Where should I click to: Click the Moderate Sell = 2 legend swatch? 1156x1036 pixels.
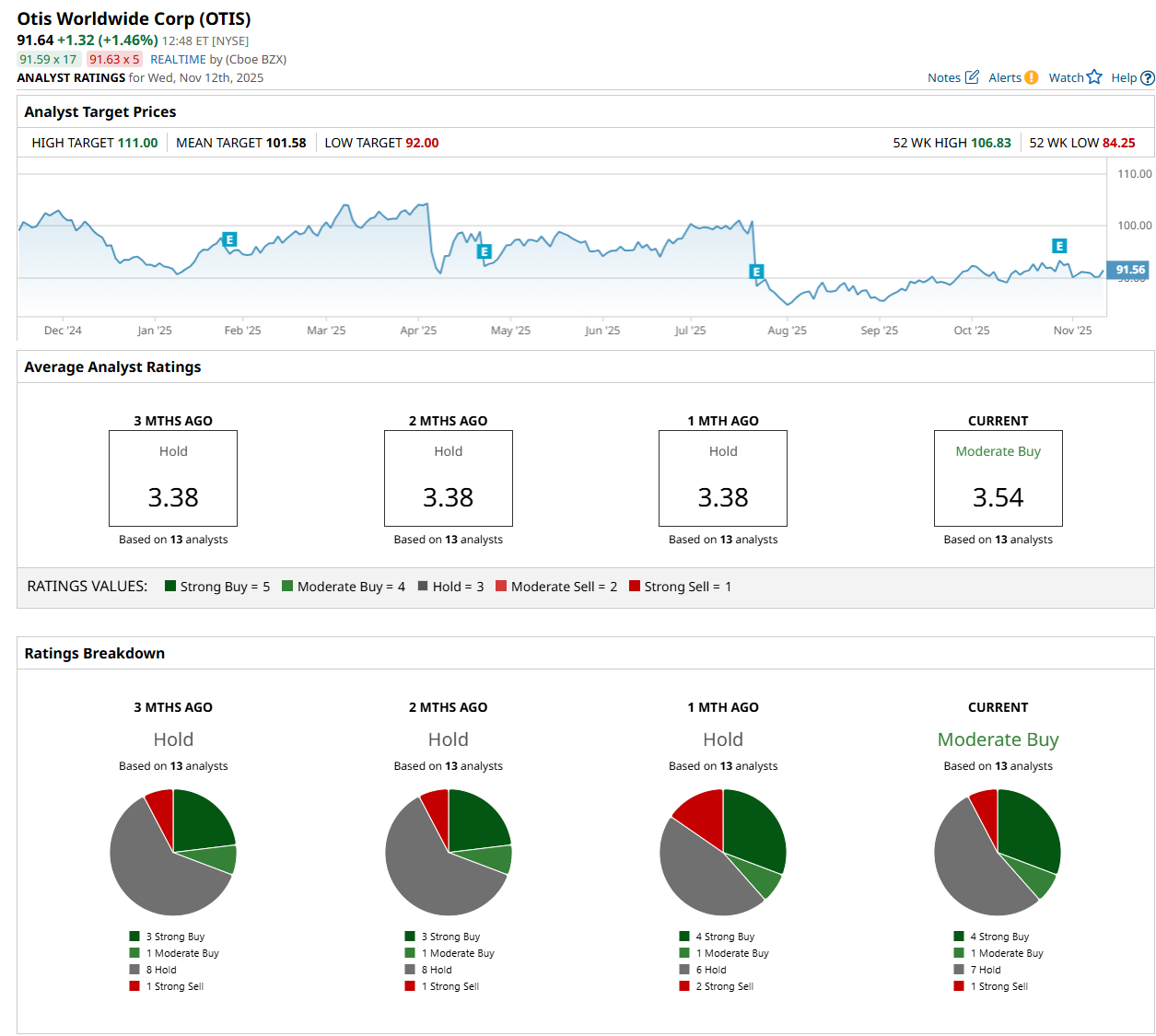pyautogui.click(x=501, y=586)
